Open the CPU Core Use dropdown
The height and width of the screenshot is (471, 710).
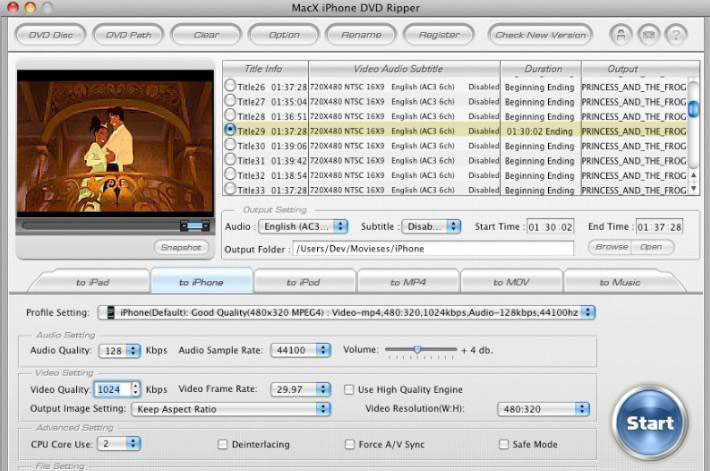click(x=119, y=443)
